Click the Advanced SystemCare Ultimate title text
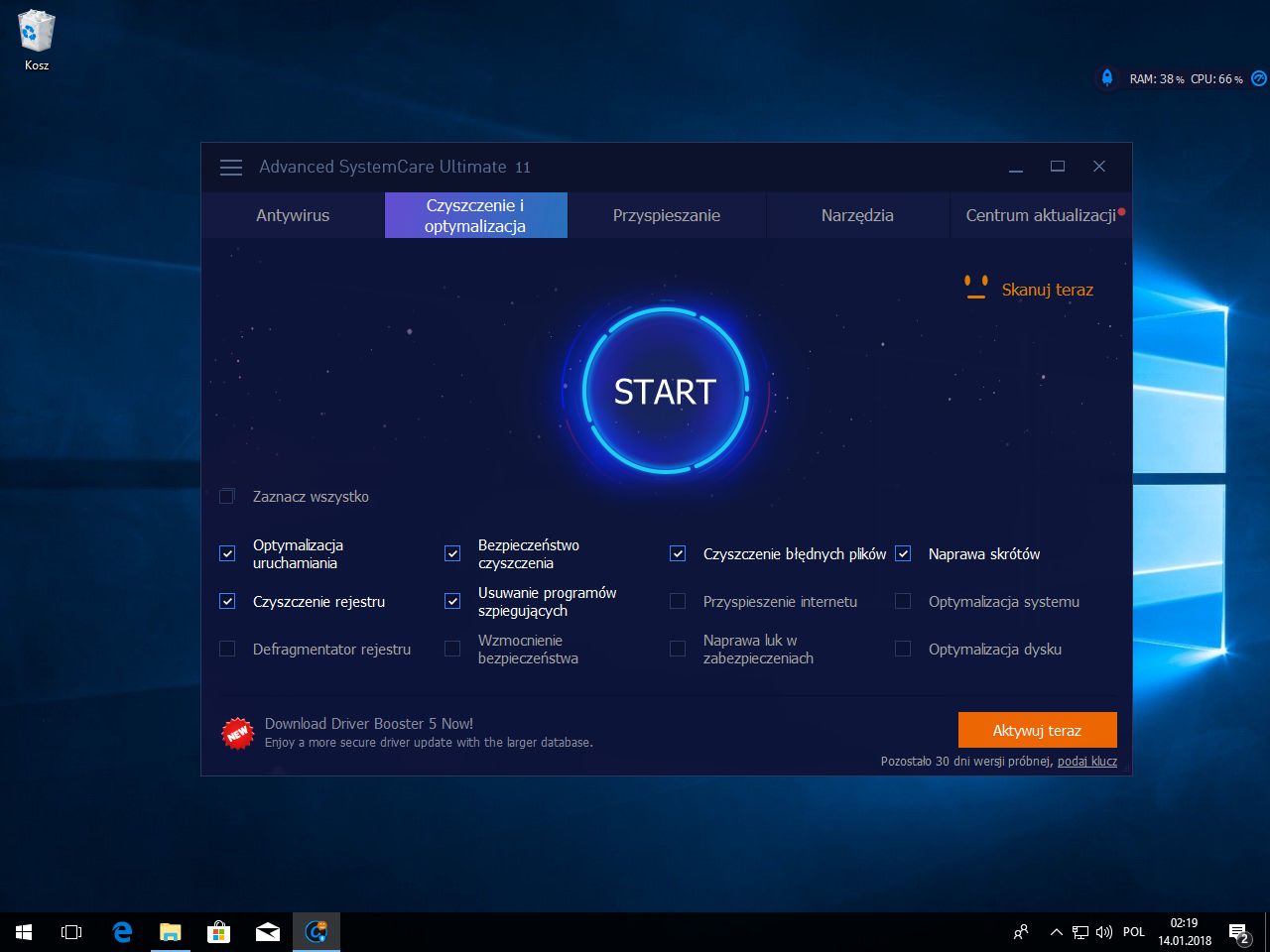 [x=395, y=167]
